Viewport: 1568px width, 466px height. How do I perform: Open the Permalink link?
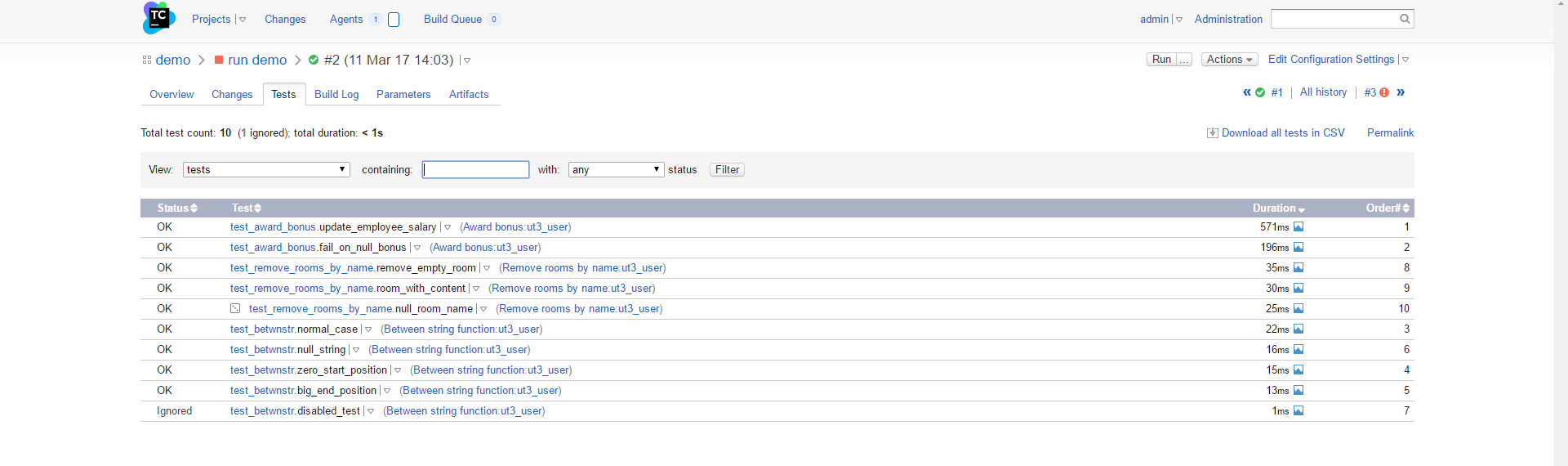tap(1390, 133)
